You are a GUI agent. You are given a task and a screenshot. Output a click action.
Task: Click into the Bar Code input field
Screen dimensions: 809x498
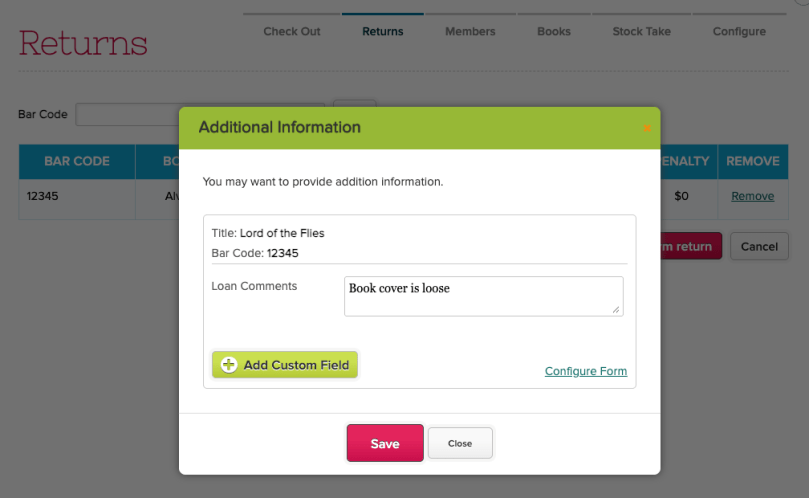click(x=125, y=114)
